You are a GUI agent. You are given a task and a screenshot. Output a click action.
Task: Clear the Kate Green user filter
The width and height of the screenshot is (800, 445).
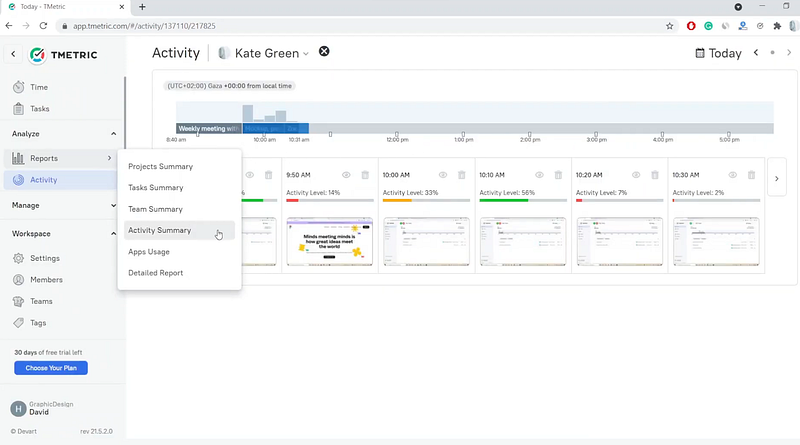coord(324,52)
